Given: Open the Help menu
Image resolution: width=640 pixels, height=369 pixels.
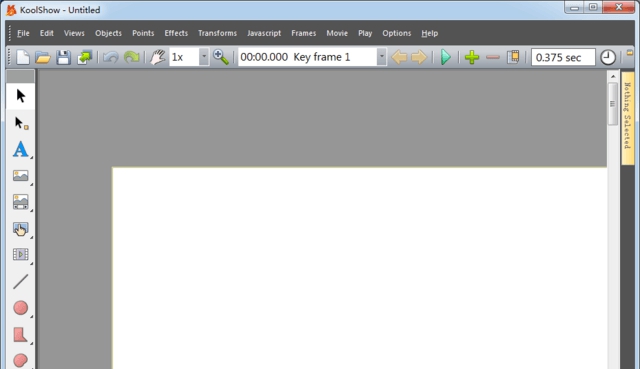Looking at the screenshot, I should click(429, 33).
